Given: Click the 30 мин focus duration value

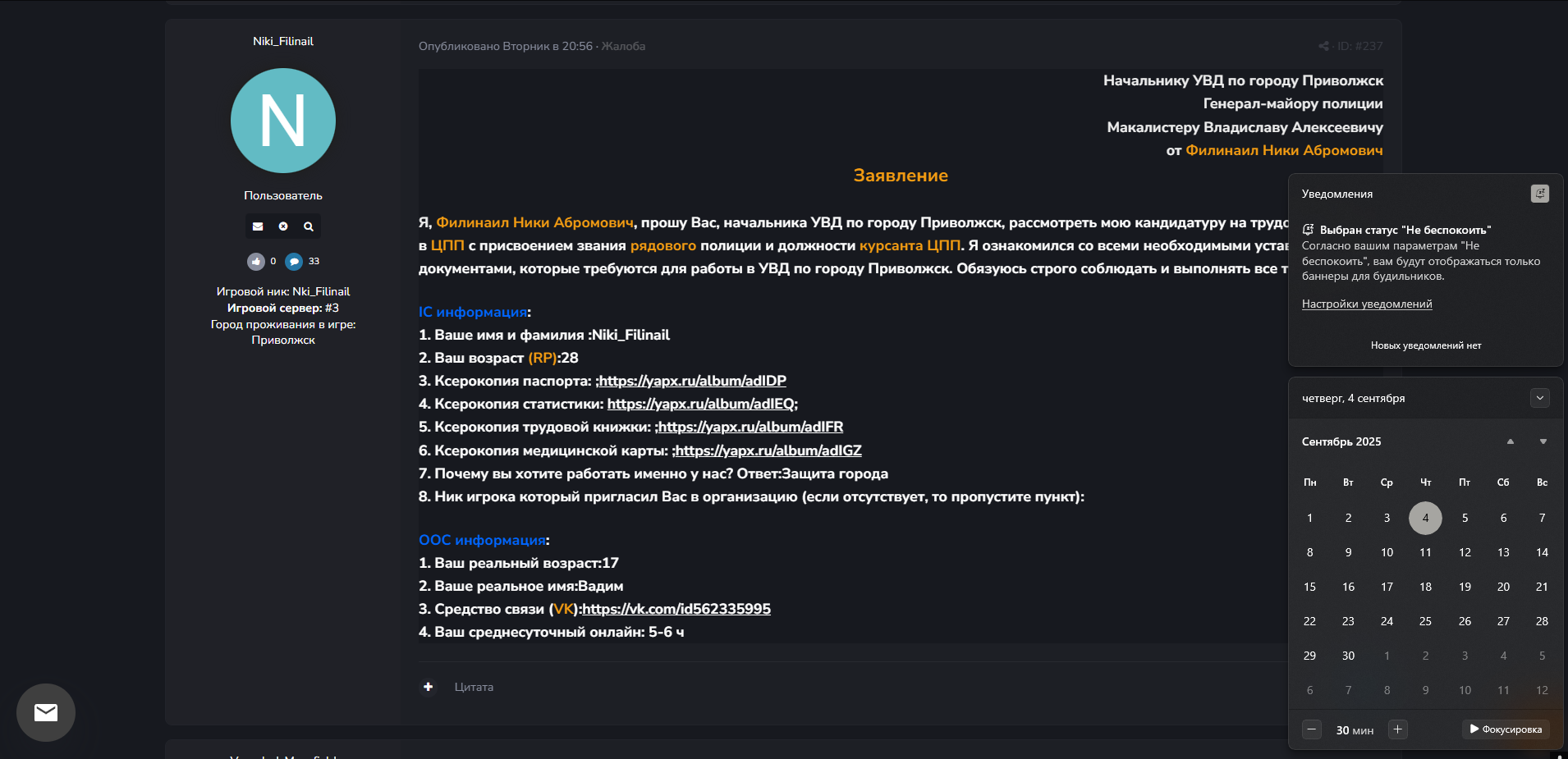Looking at the screenshot, I should (1355, 730).
